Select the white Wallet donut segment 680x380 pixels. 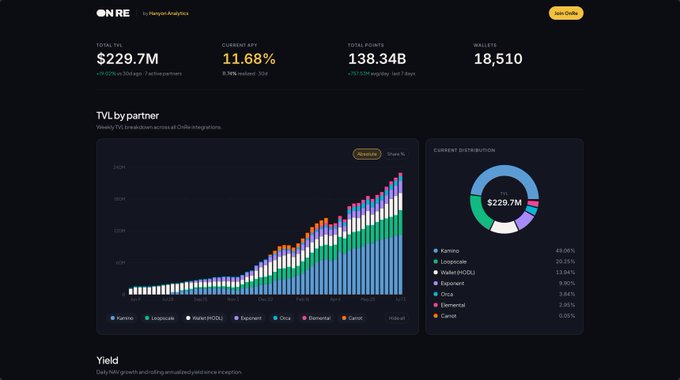(504, 227)
